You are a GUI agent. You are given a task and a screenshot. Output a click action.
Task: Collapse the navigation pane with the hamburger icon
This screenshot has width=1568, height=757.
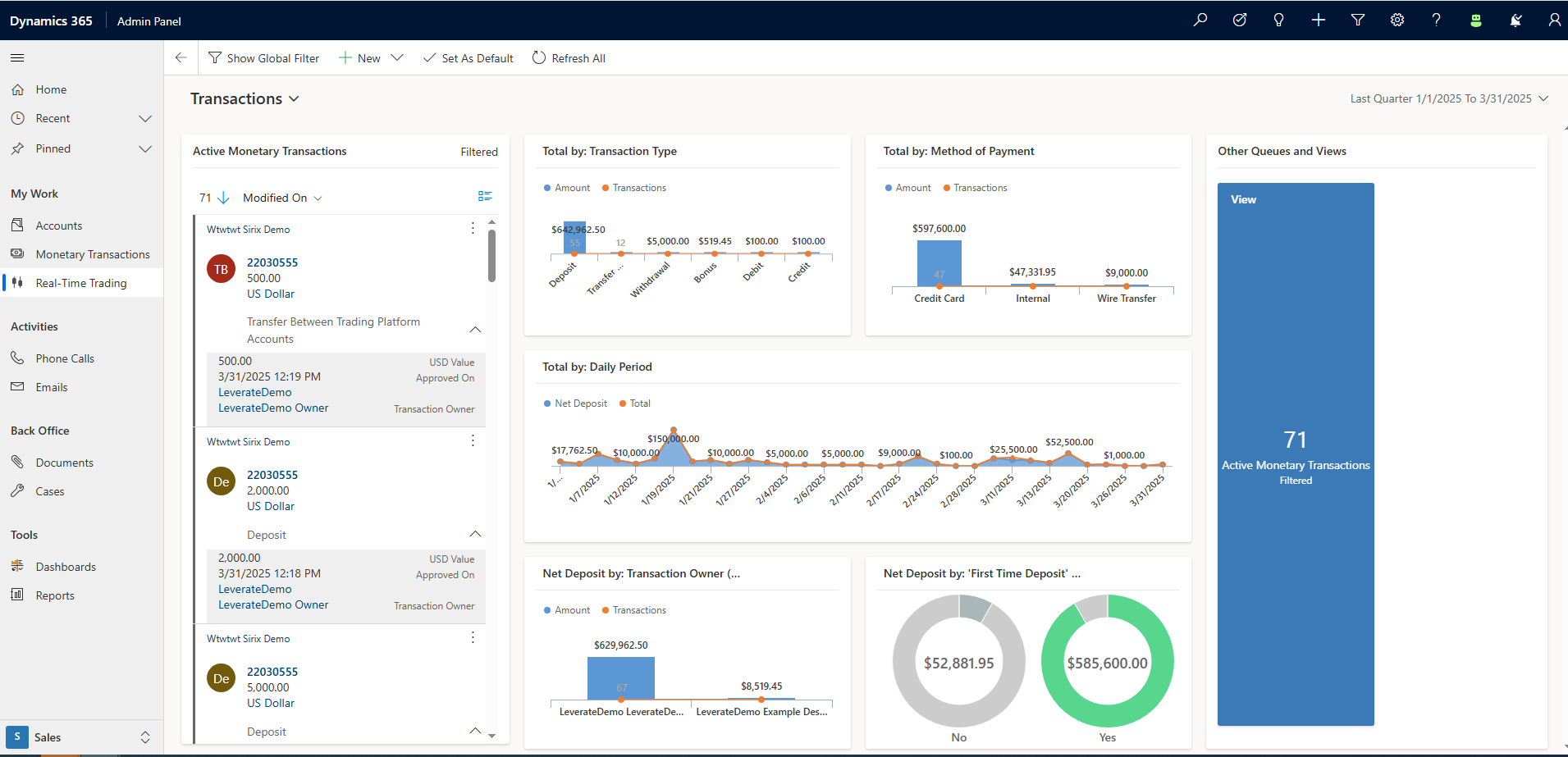16,57
